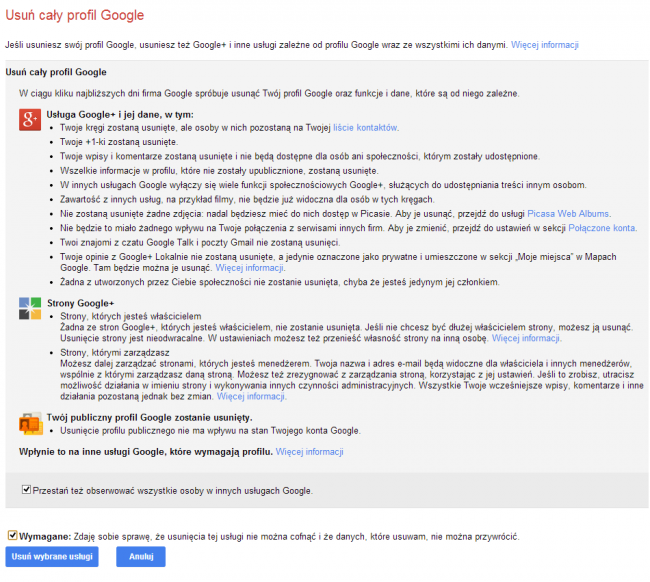Open the 'Picasa Web Albums' link
The height and width of the screenshot is (582, 650).
click(x=568, y=214)
